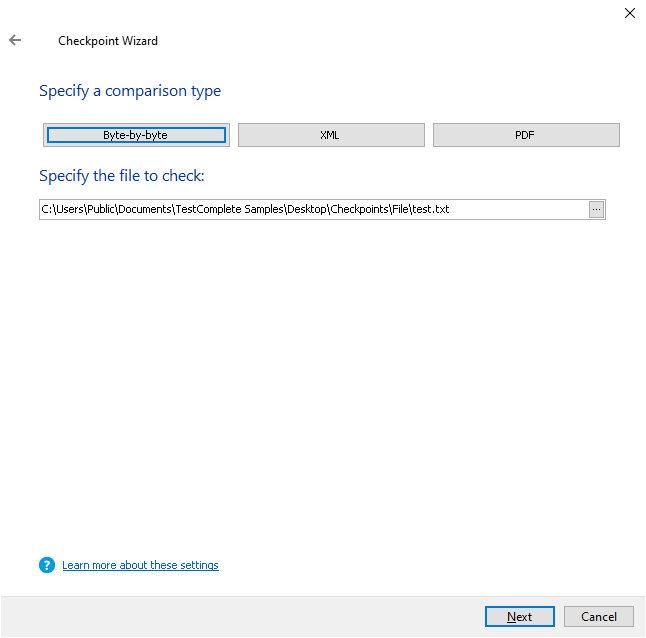Place cursor at "test.txt" in the path
The height and width of the screenshot is (638, 646).
431,209
